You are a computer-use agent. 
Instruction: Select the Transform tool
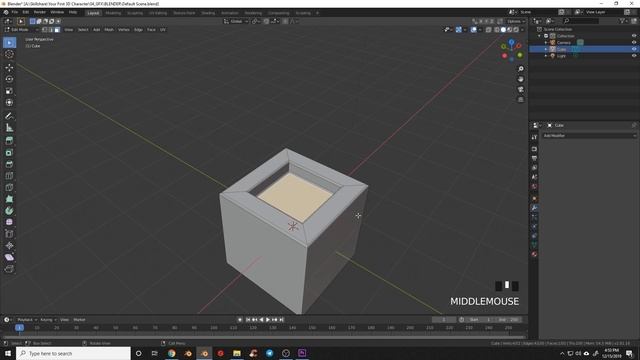pyautogui.click(x=9, y=102)
